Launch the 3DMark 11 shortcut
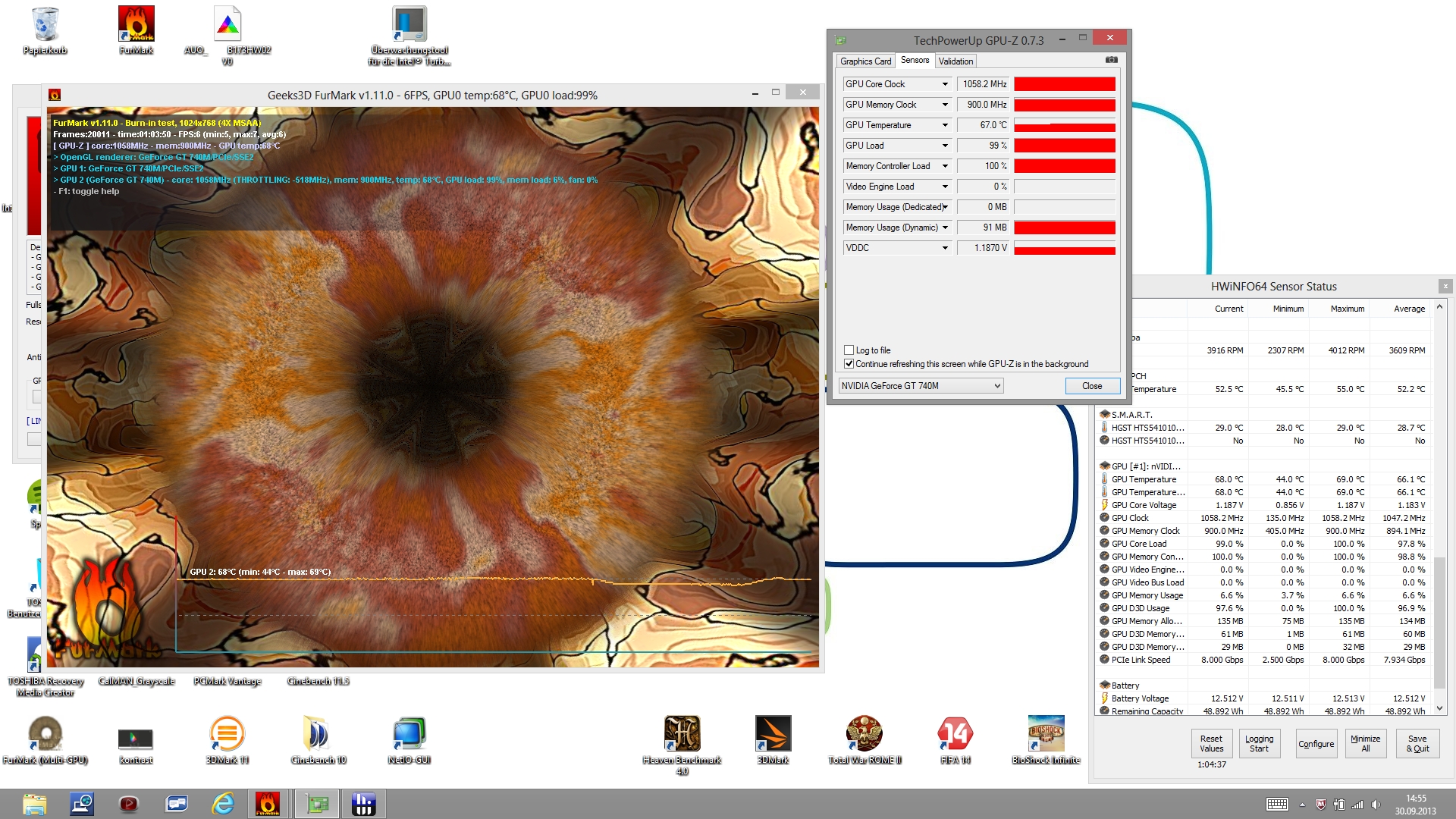Viewport: 1456px width, 819px height. coord(227,740)
